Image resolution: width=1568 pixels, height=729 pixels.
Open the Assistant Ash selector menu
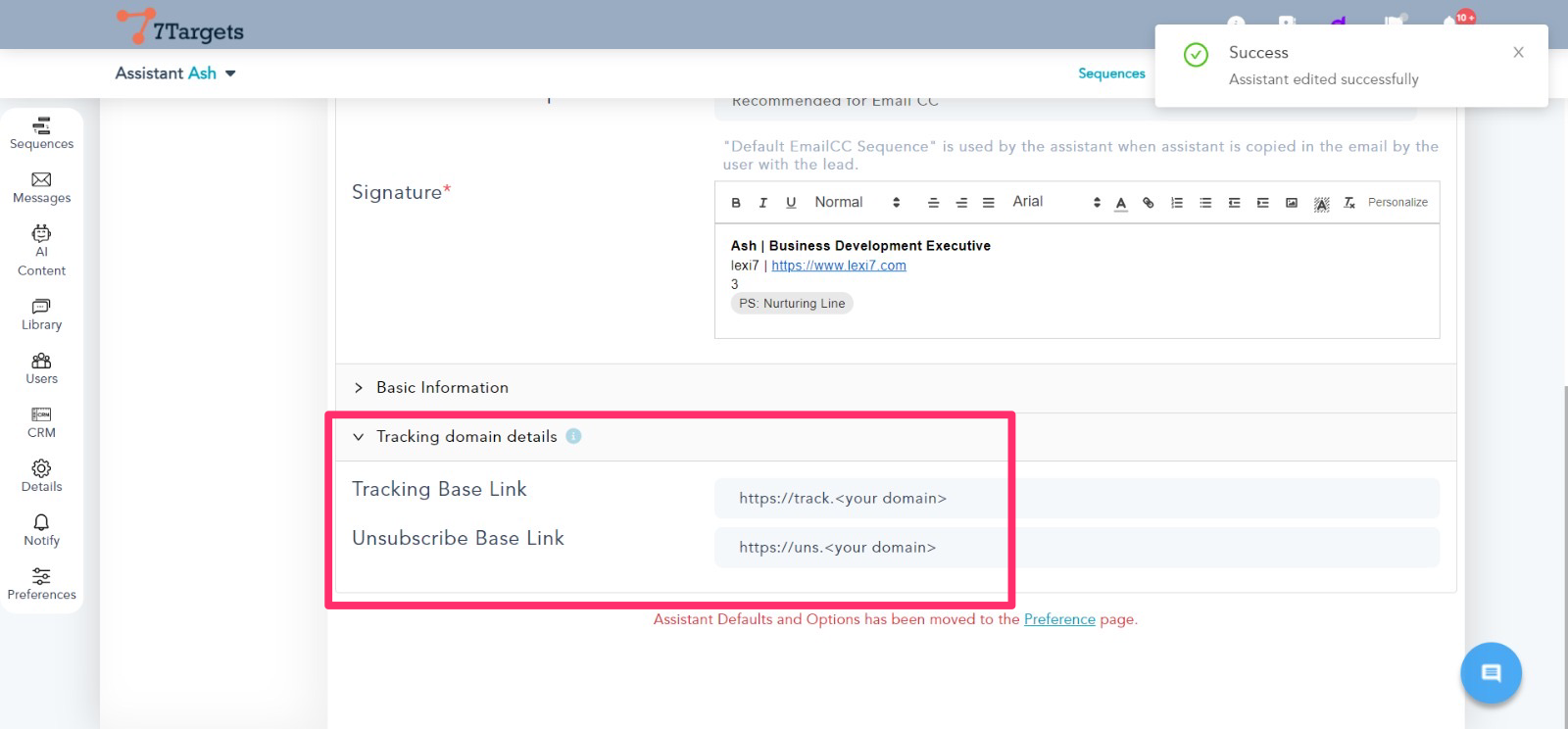pyautogui.click(x=175, y=73)
